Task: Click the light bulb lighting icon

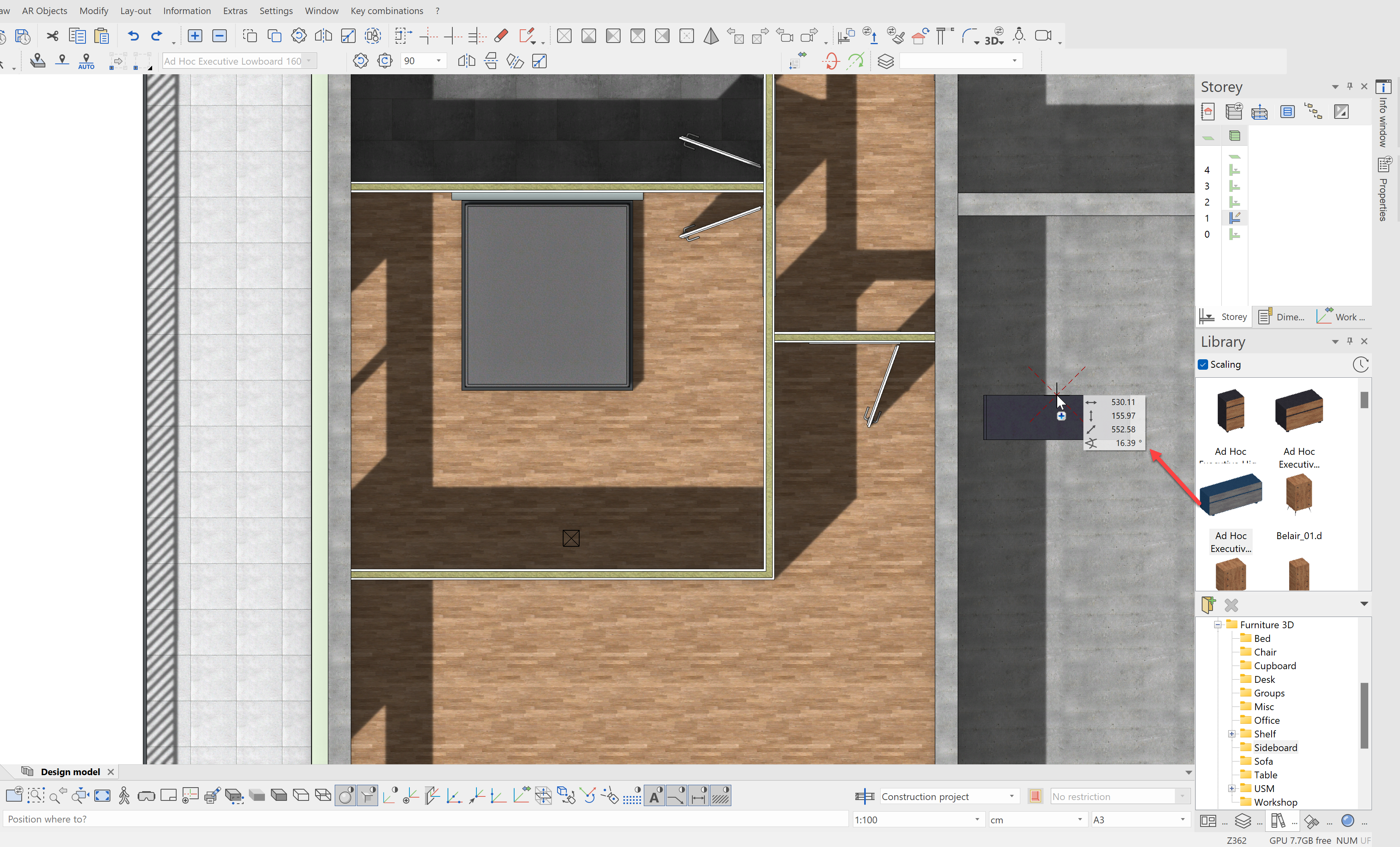Action: click(x=1019, y=36)
